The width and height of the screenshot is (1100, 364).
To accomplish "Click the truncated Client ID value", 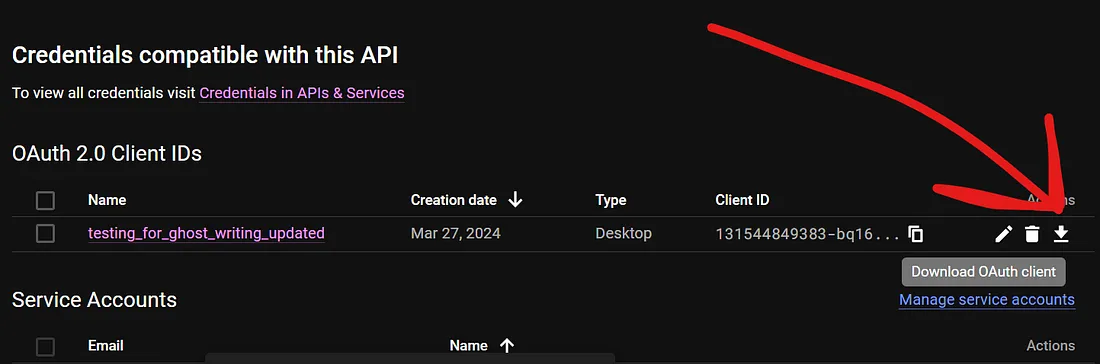I will [x=807, y=234].
